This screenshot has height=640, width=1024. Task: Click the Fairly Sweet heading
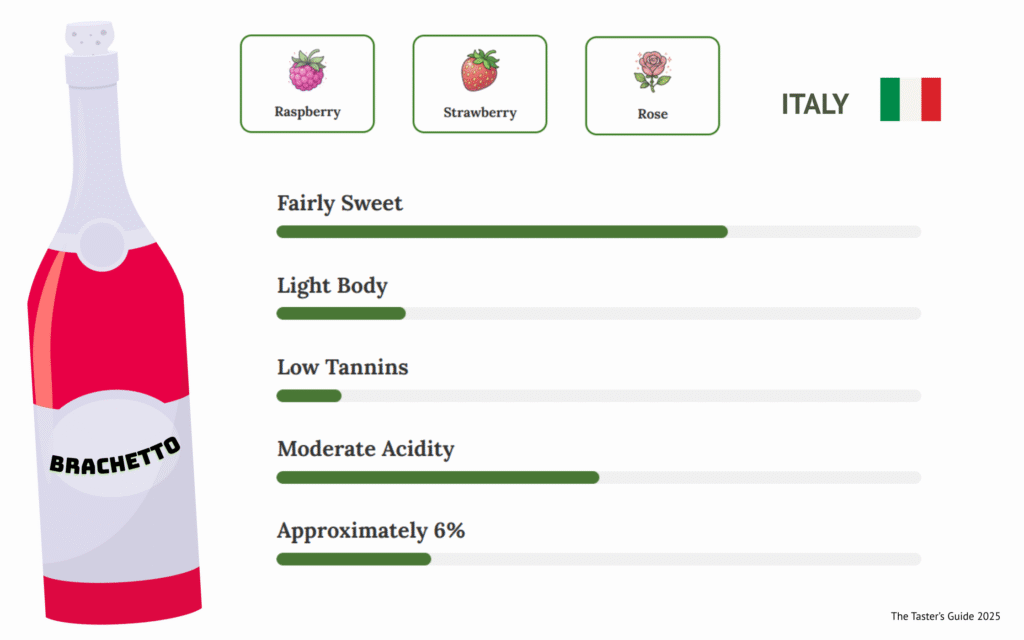340,203
